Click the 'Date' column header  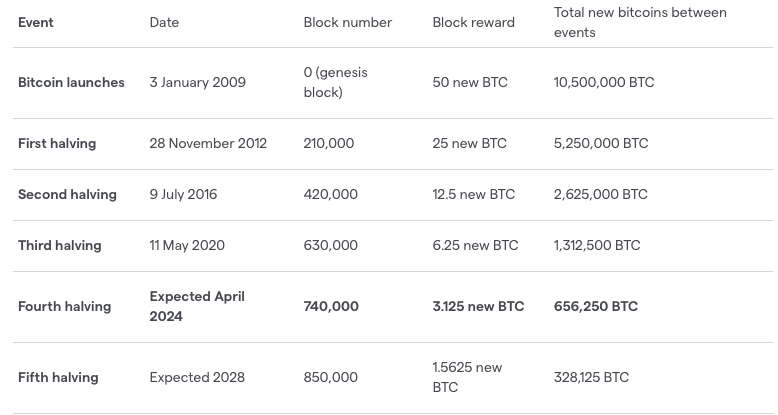[x=164, y=22]
